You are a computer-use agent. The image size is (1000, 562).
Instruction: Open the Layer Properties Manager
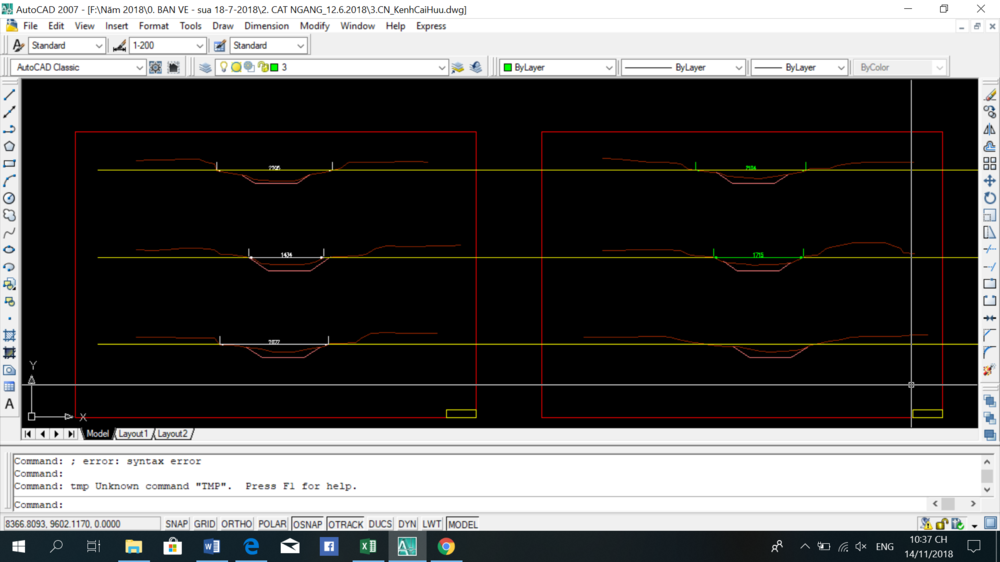(x=205, y=68)
